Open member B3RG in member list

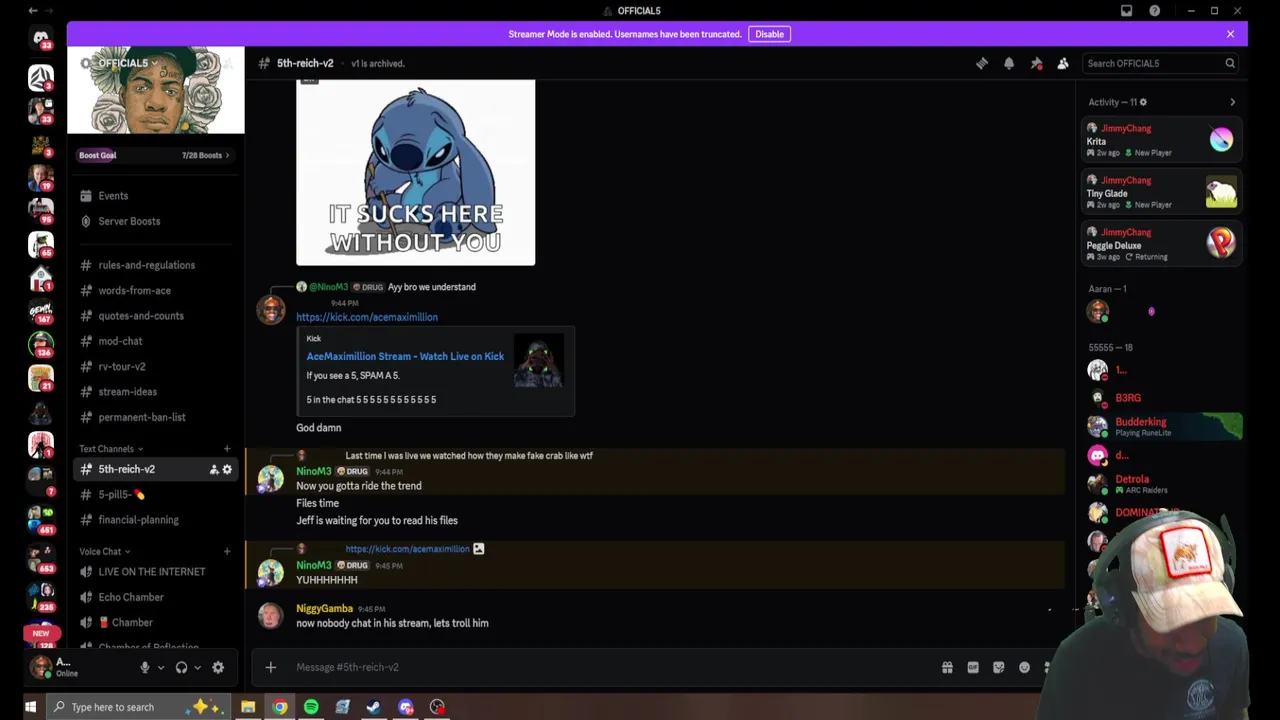click(x=1162, y=398)
